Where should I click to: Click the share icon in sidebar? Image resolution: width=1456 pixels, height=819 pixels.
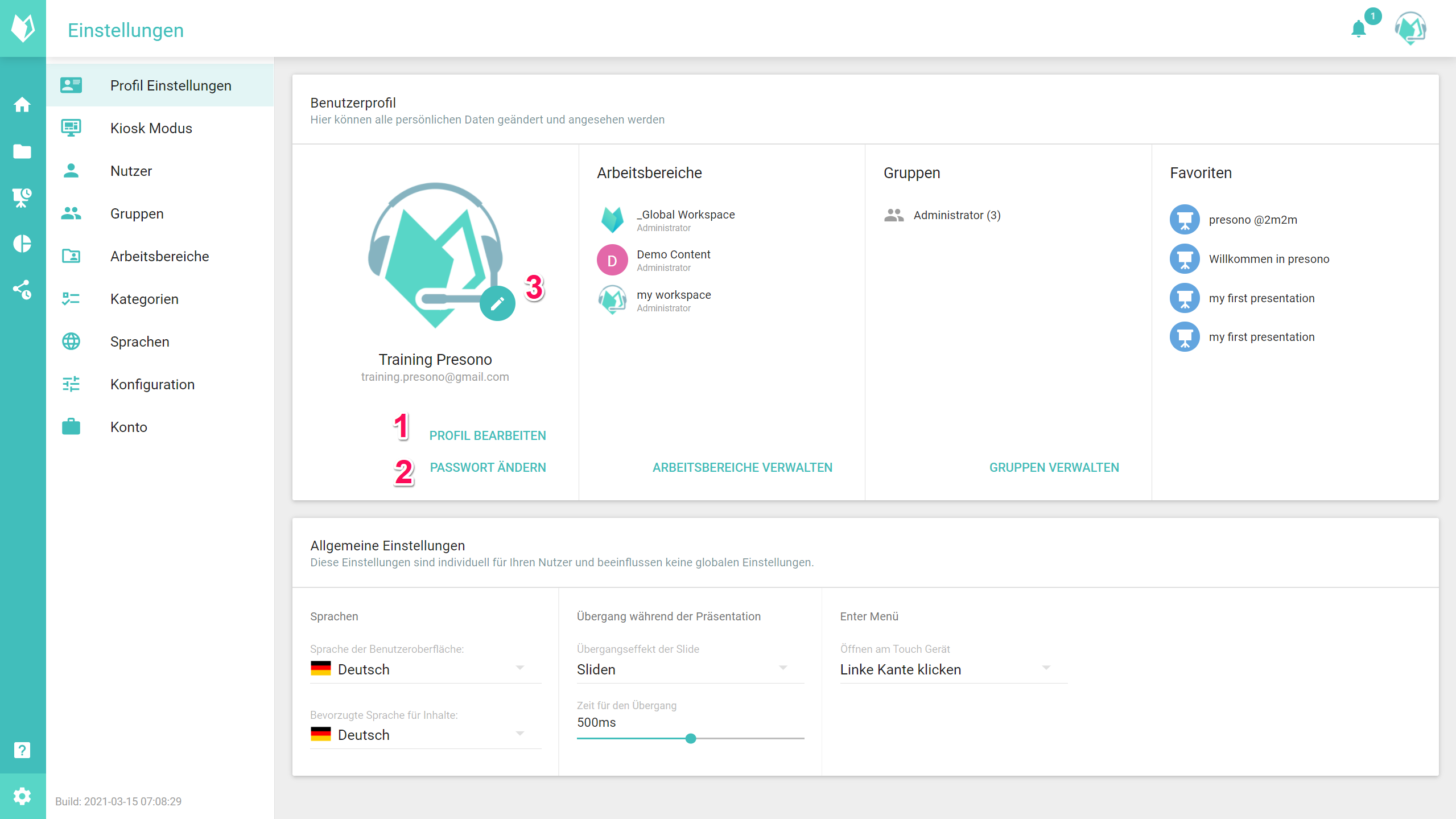22,290
